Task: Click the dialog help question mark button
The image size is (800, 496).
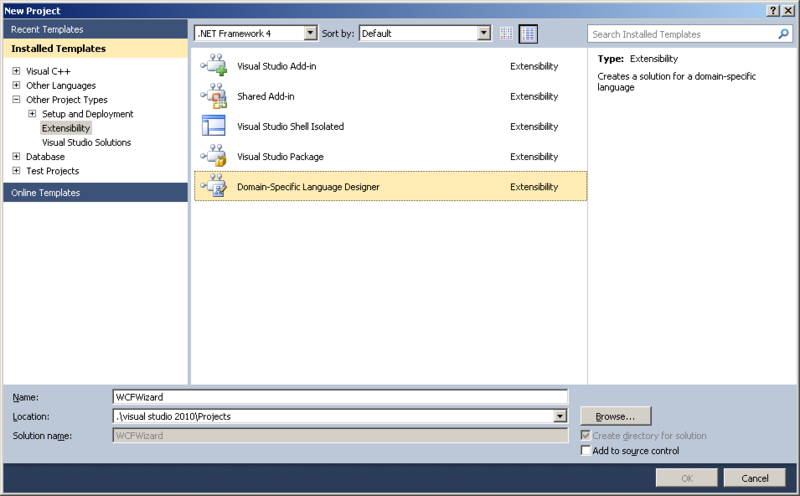Action: point(773,10)
